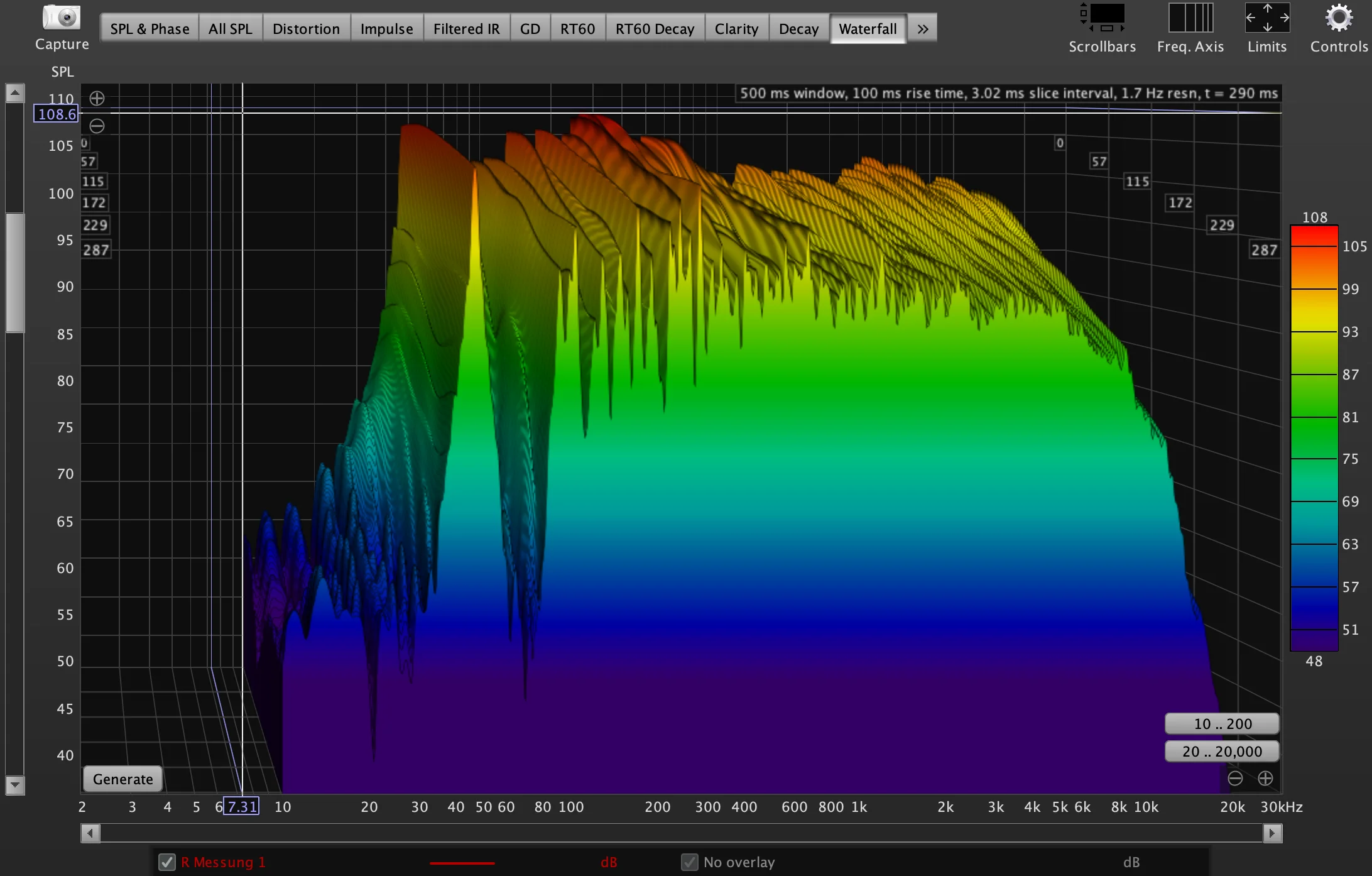The width and height of the screenshot is (1372, 876).
Task: Toggle the R Messung 1 checkbox
Action: [166, 862]
